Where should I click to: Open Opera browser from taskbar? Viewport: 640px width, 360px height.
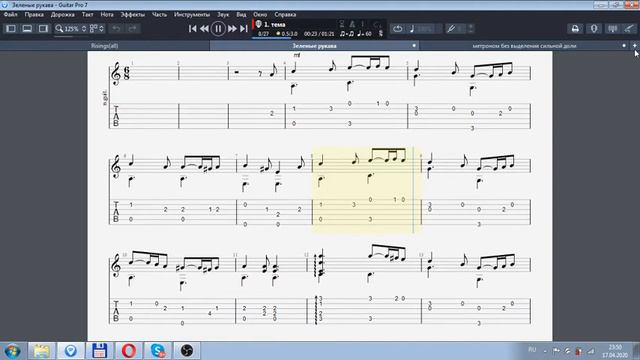click(x=129, y=351)
